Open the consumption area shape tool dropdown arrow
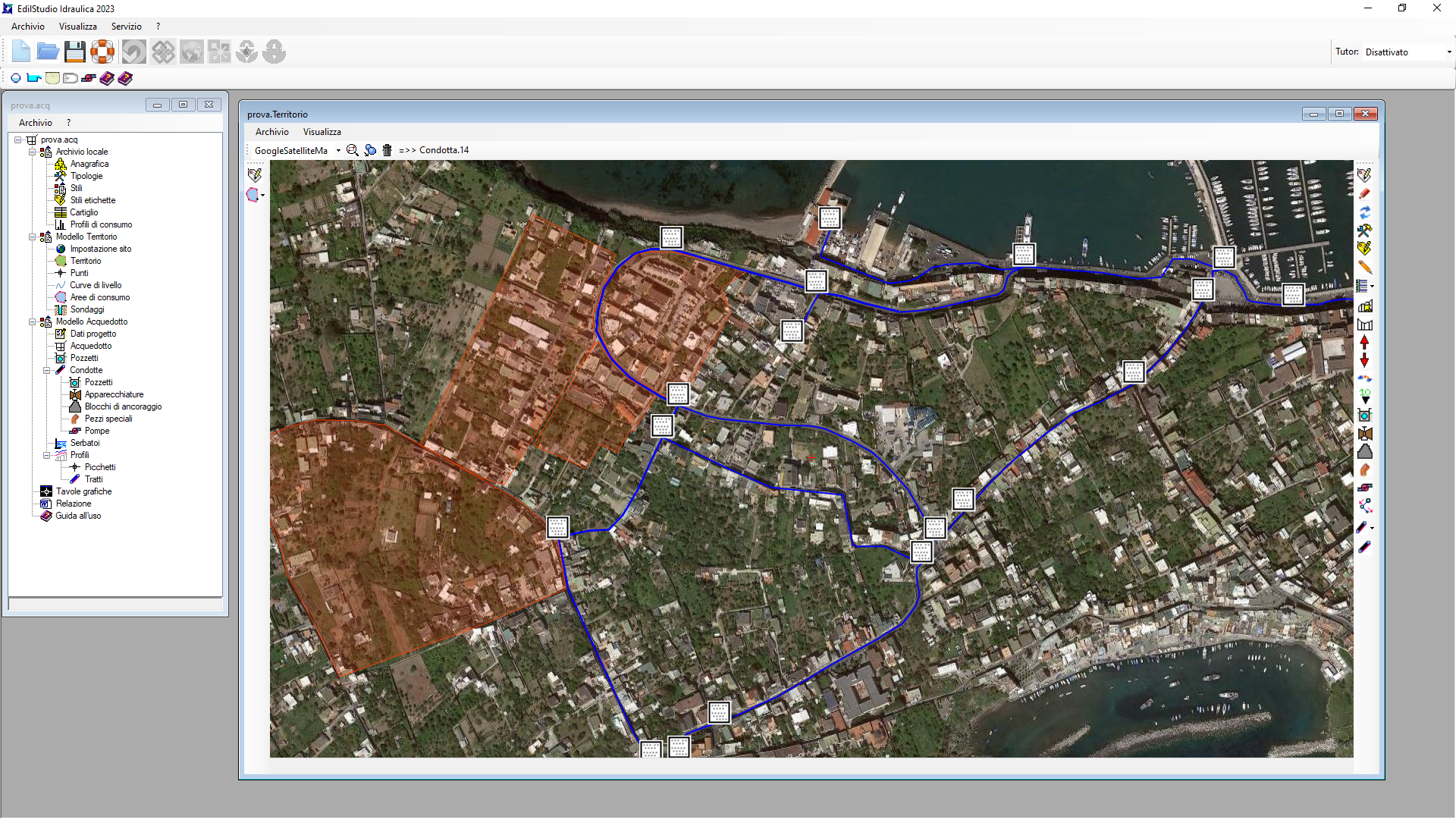 [x=262, y=196]
